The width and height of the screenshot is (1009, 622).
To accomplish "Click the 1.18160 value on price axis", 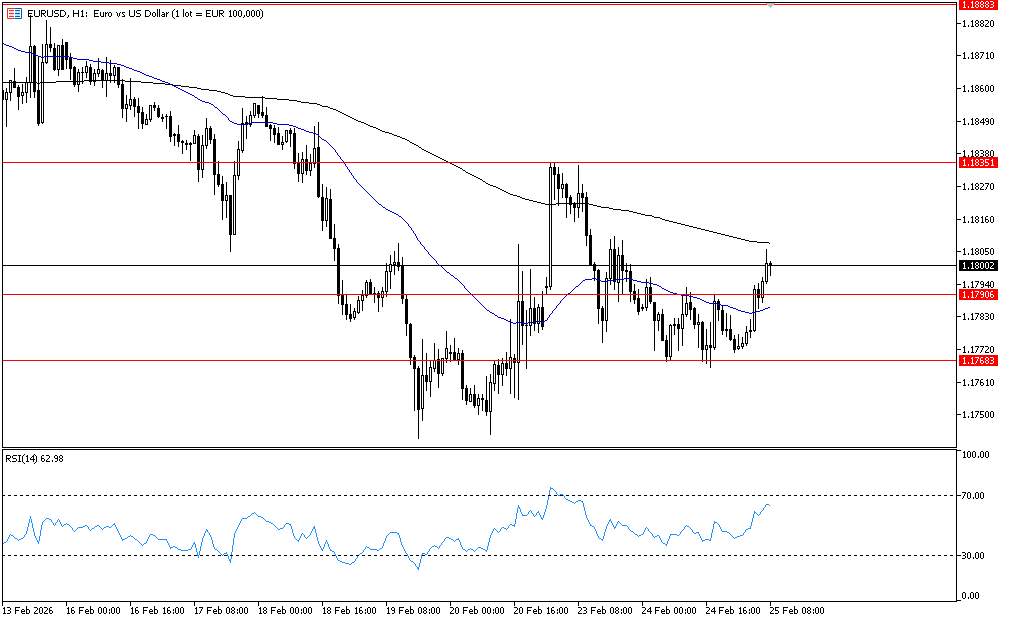I will point(977,220).
